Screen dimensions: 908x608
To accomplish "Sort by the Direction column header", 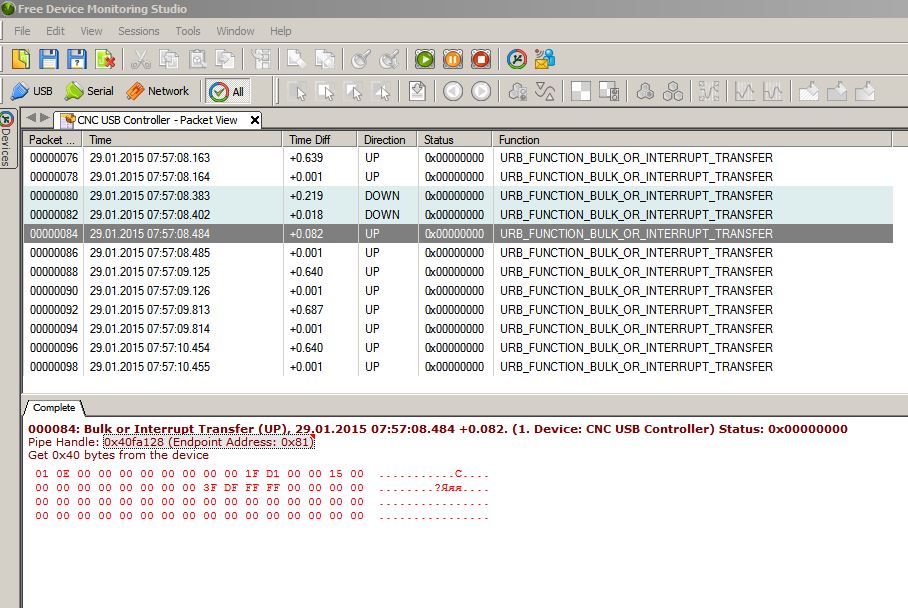I will click(x=387, y=140).
